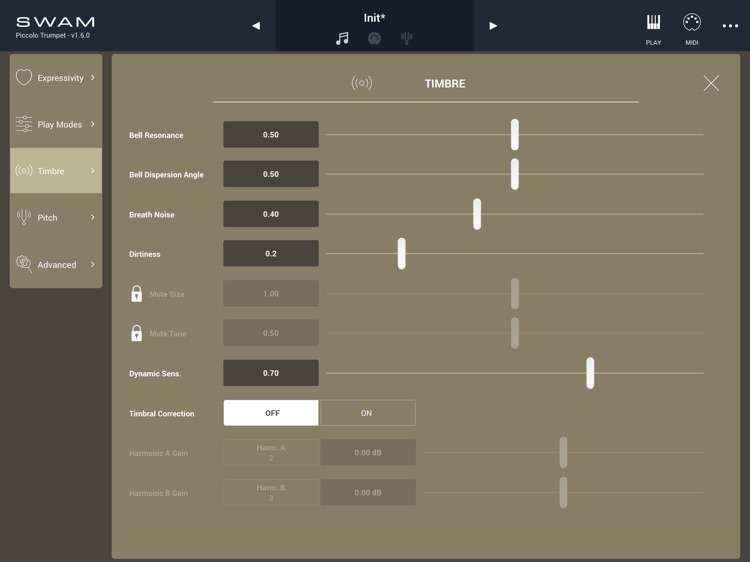The width and height of the screenshot is (750, 562).
Task: Expand the Timbre section chevron
Action: tap(93, 171)
